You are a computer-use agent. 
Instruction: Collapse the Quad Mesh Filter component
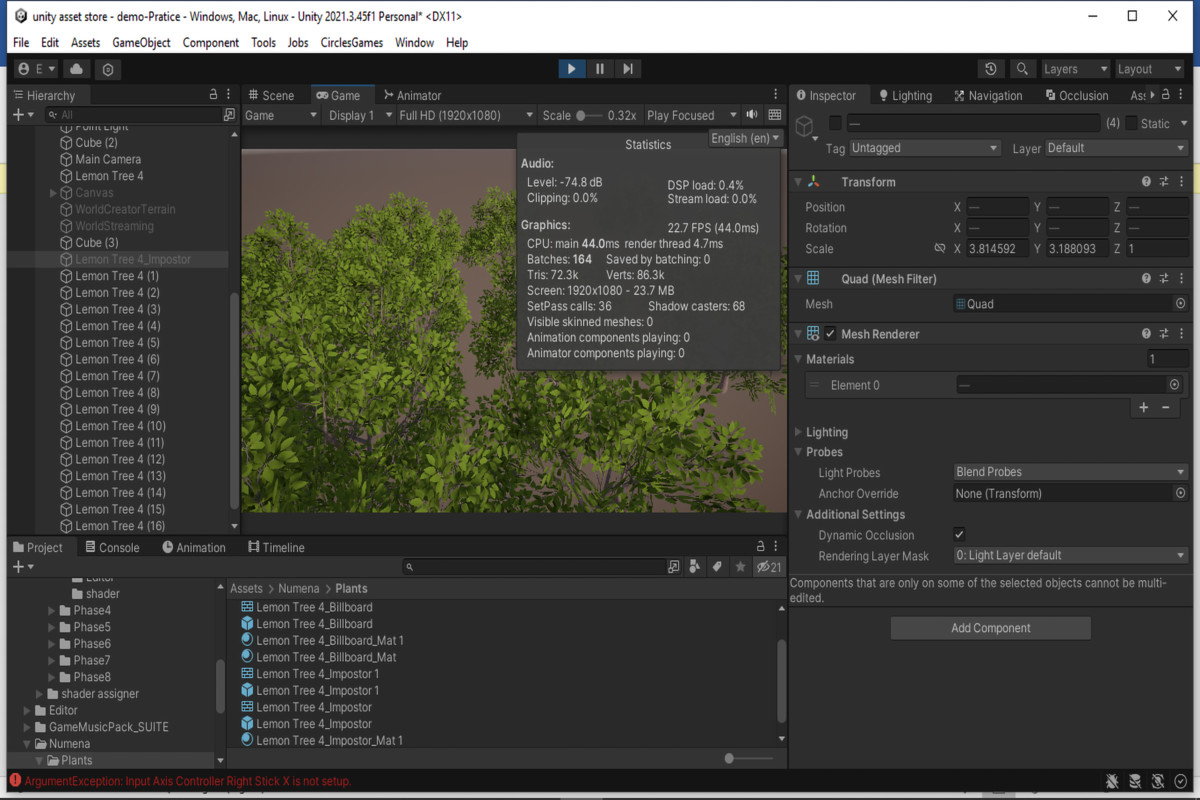(x=798, y=279)
